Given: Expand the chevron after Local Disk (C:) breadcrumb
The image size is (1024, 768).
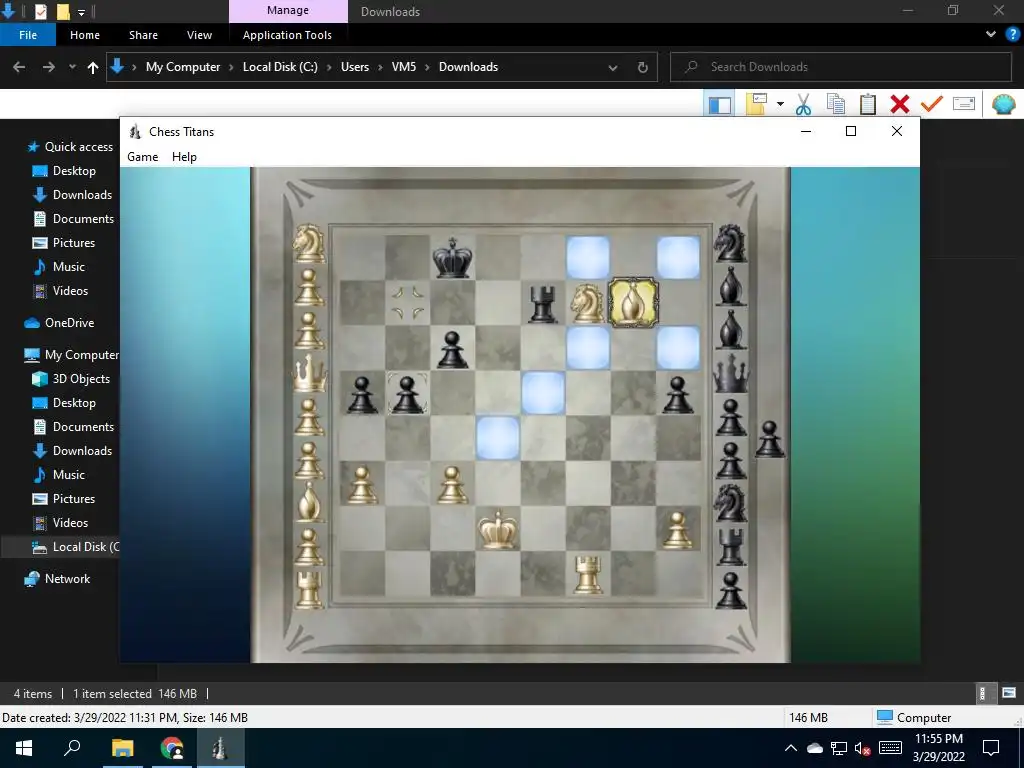Looking at the screenshot, I should (329, 67).
